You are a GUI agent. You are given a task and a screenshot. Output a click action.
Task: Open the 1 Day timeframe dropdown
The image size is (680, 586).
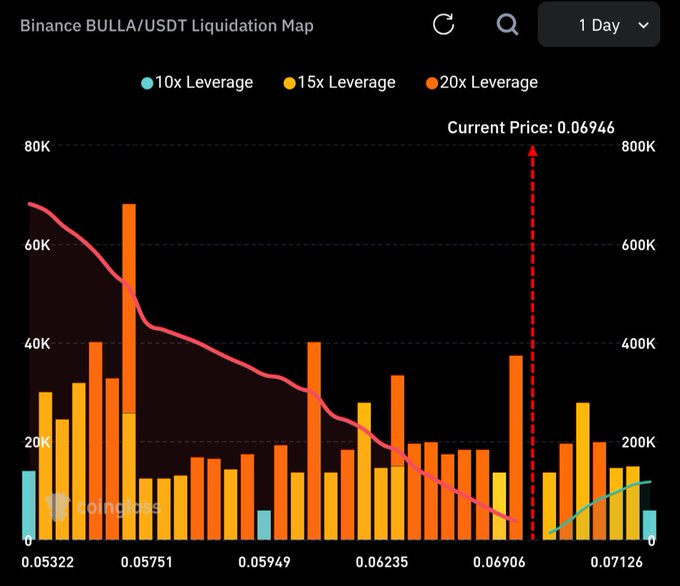click(x=599, y=25)
